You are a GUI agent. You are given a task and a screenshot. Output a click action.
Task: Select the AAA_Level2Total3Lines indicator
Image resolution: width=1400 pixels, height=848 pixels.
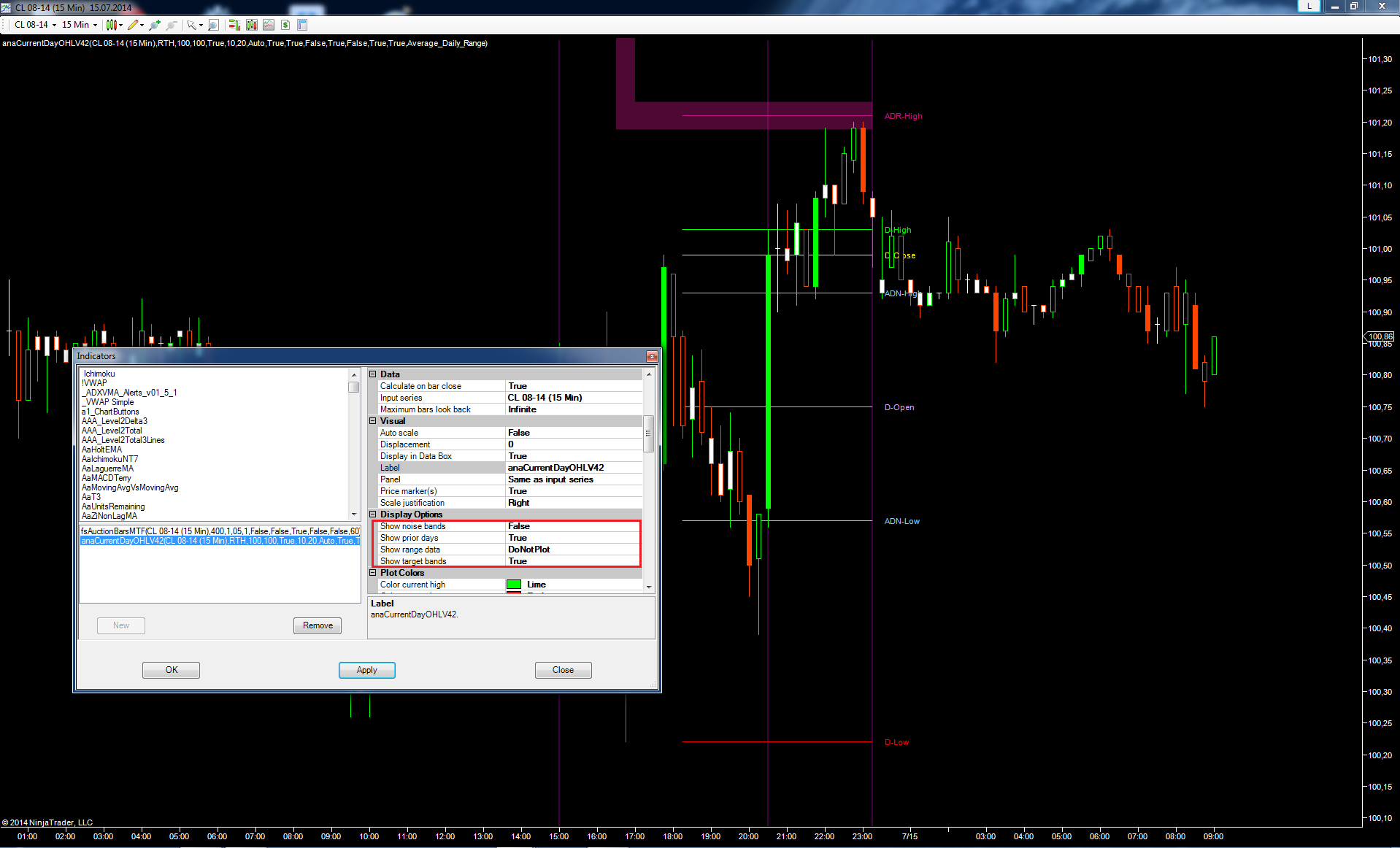point(123,440)
